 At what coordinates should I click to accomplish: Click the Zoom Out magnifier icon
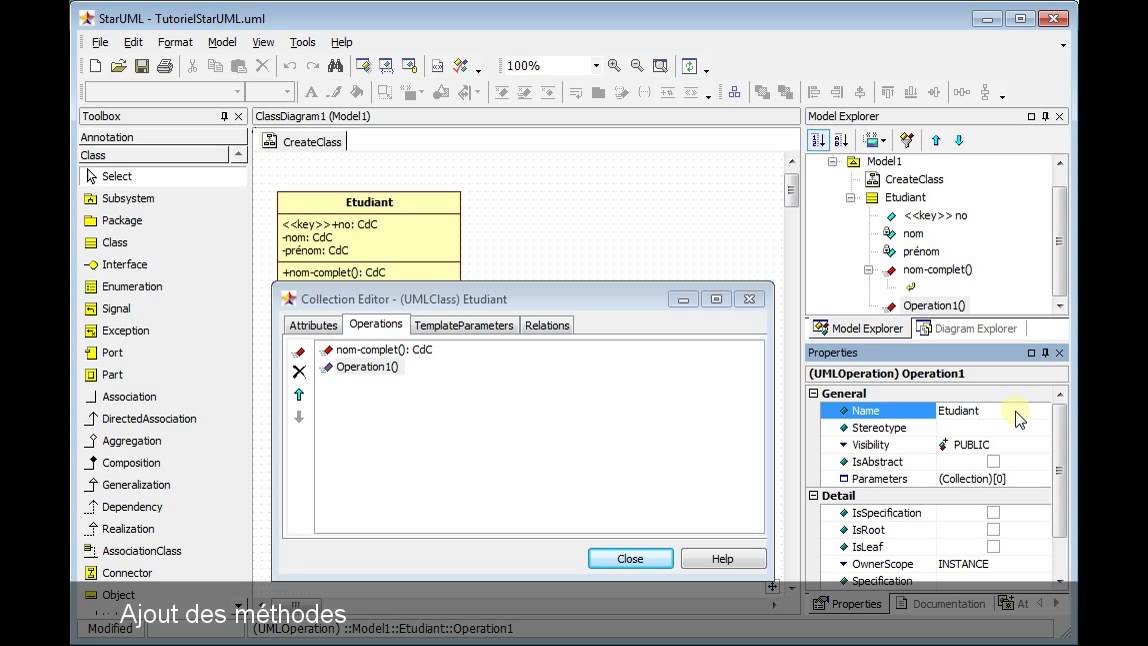coord(637,66)
